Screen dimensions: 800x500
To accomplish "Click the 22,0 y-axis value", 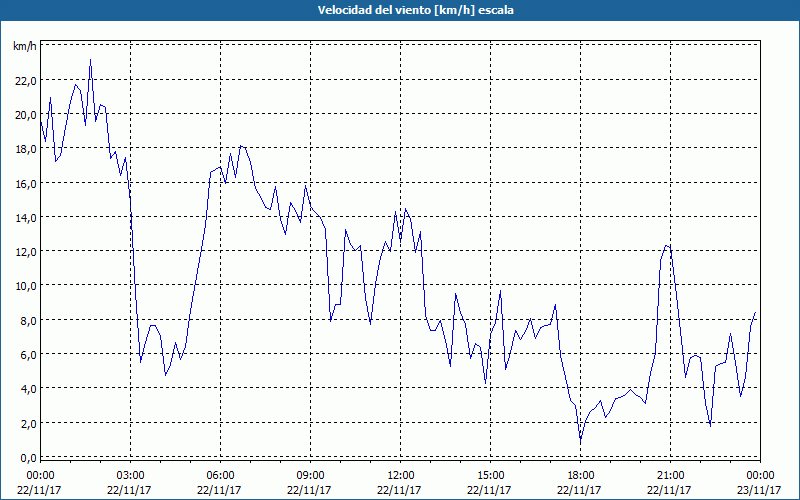I will 26,81.
